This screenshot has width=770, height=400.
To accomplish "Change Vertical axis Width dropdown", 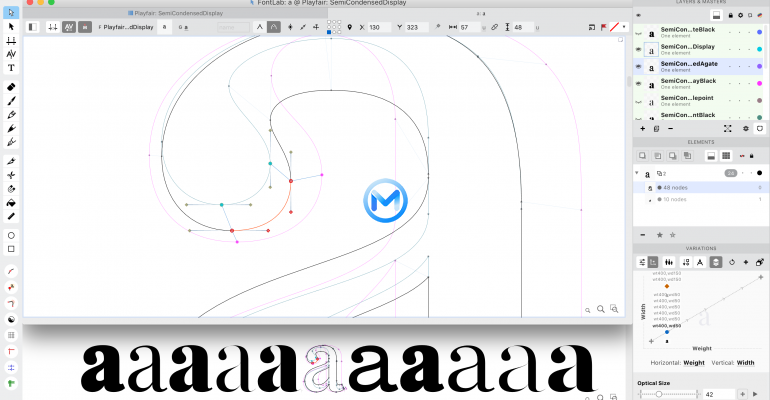I will point(745,363).
